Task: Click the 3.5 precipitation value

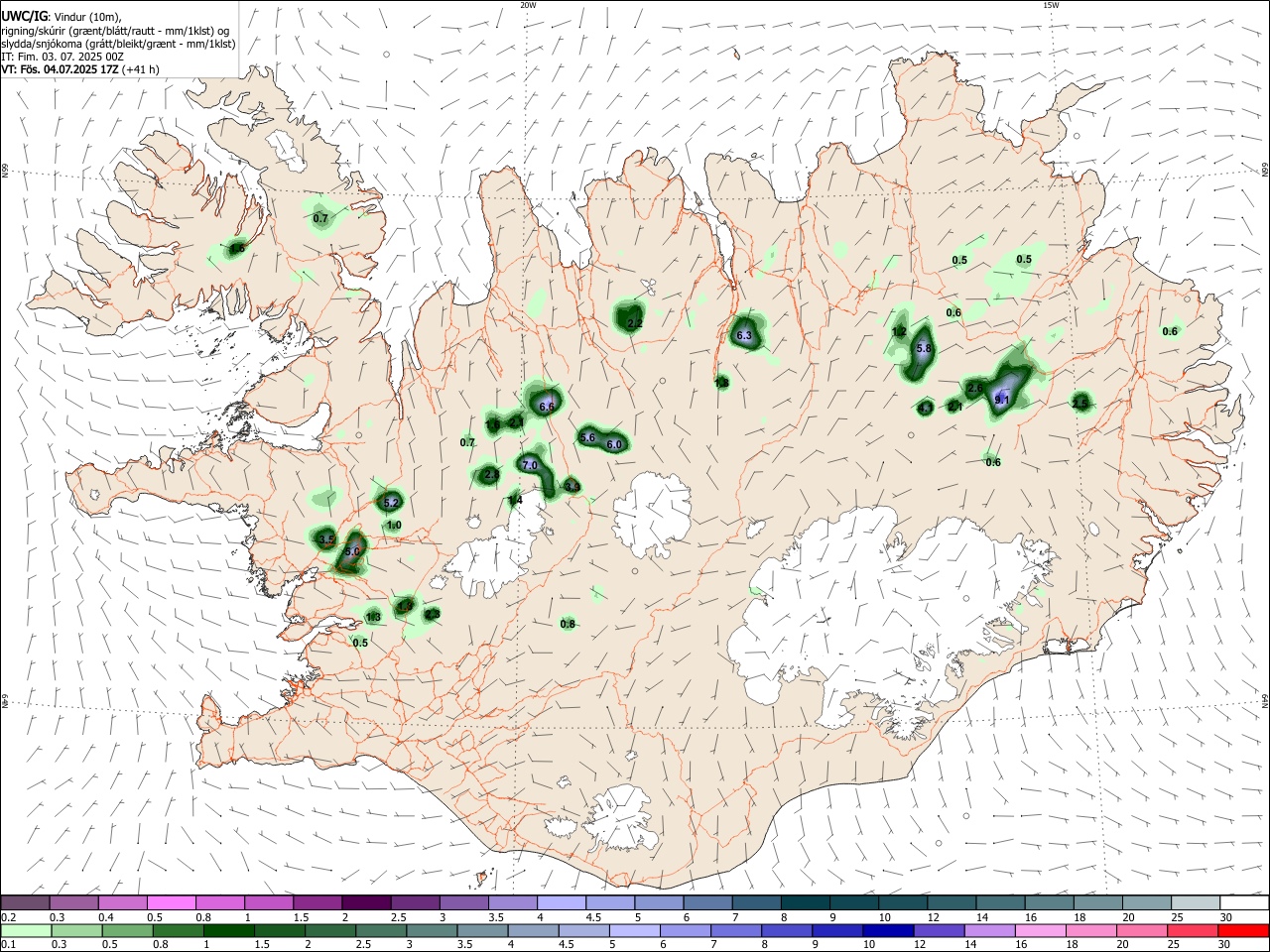Action: pos(326,539)
